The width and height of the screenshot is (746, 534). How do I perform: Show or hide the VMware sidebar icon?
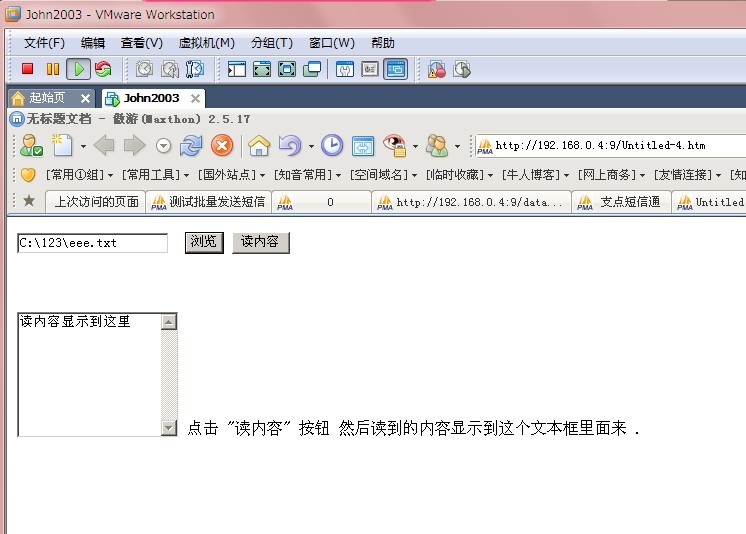[236, 69]
